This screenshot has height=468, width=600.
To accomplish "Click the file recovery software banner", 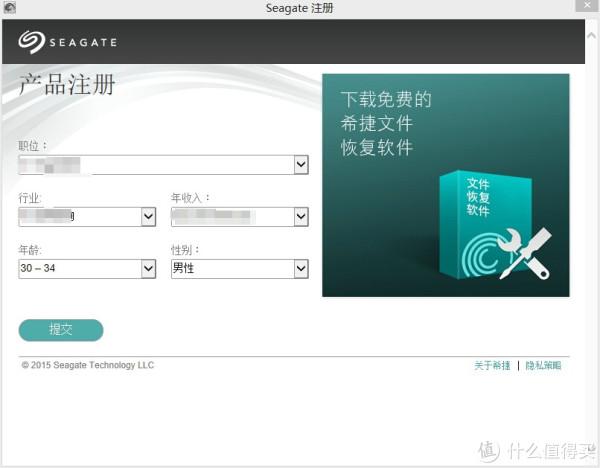I will click(x=446, y=185).
